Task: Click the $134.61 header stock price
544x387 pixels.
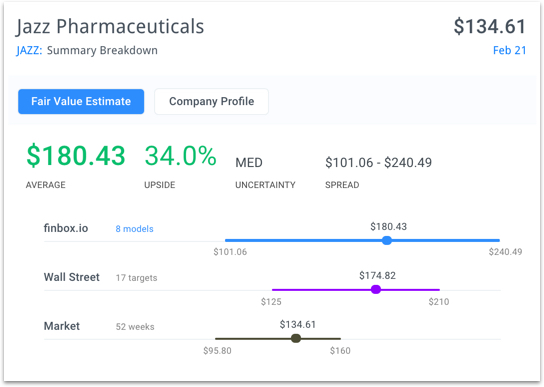Action: (490, 26)
